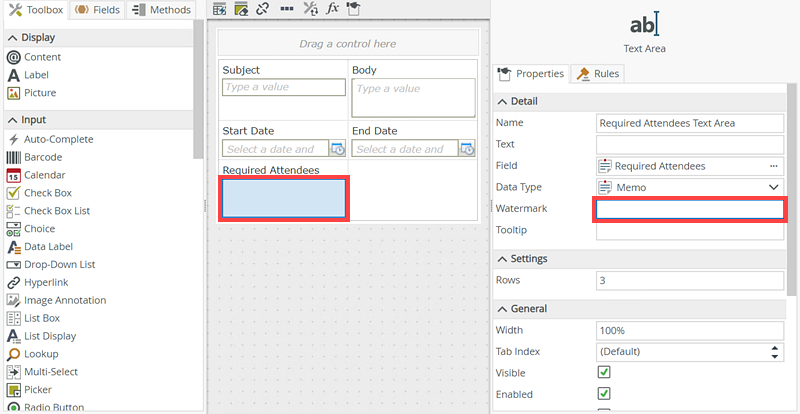Screen dimensions: 800x414
Task: Select the Barcode control in Toolbox
Action: 45,157
